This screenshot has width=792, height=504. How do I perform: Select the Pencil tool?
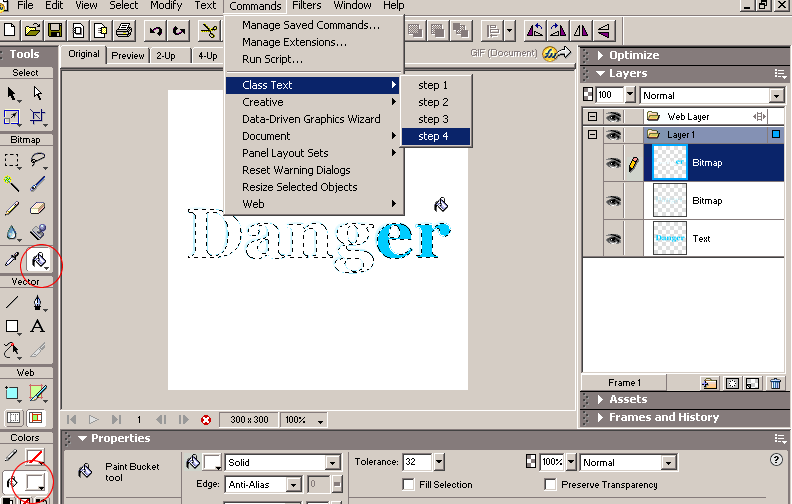pos(12,208)
